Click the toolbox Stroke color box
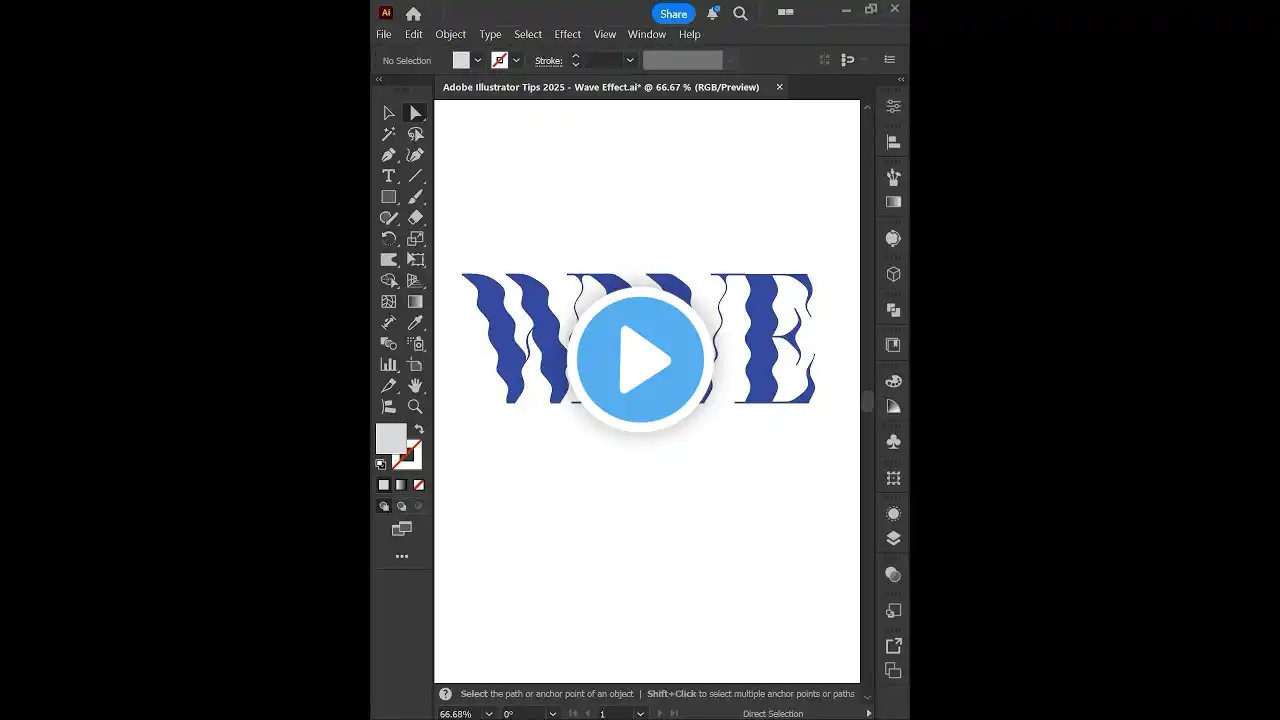Viewport: 1280px width, 720px height. click(409, 457)
